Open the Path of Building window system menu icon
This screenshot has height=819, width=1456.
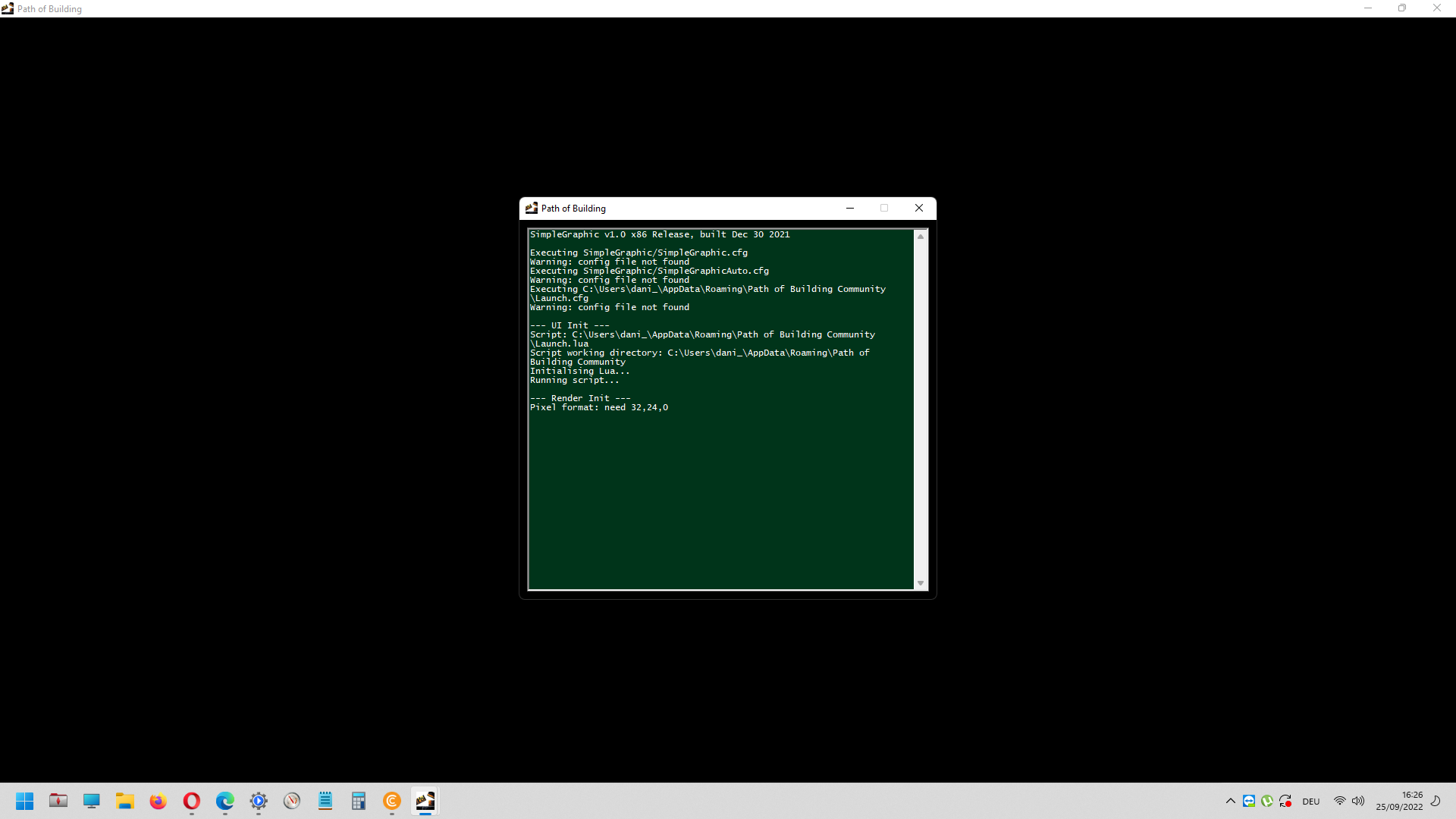click(531, 208)
